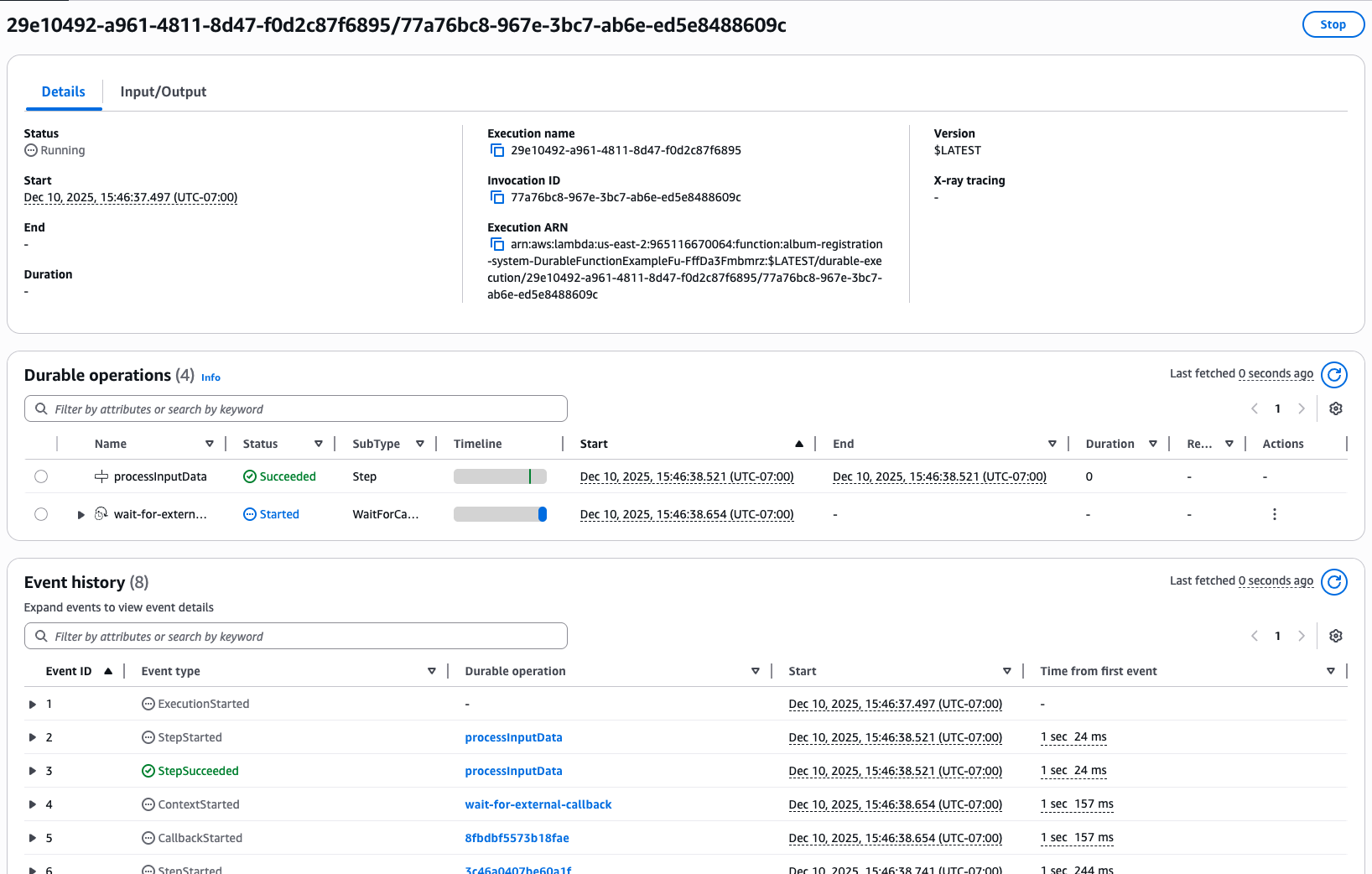Open the Status column filter dropdown
The image size is (1372, 874).
[x=319, y=444]
